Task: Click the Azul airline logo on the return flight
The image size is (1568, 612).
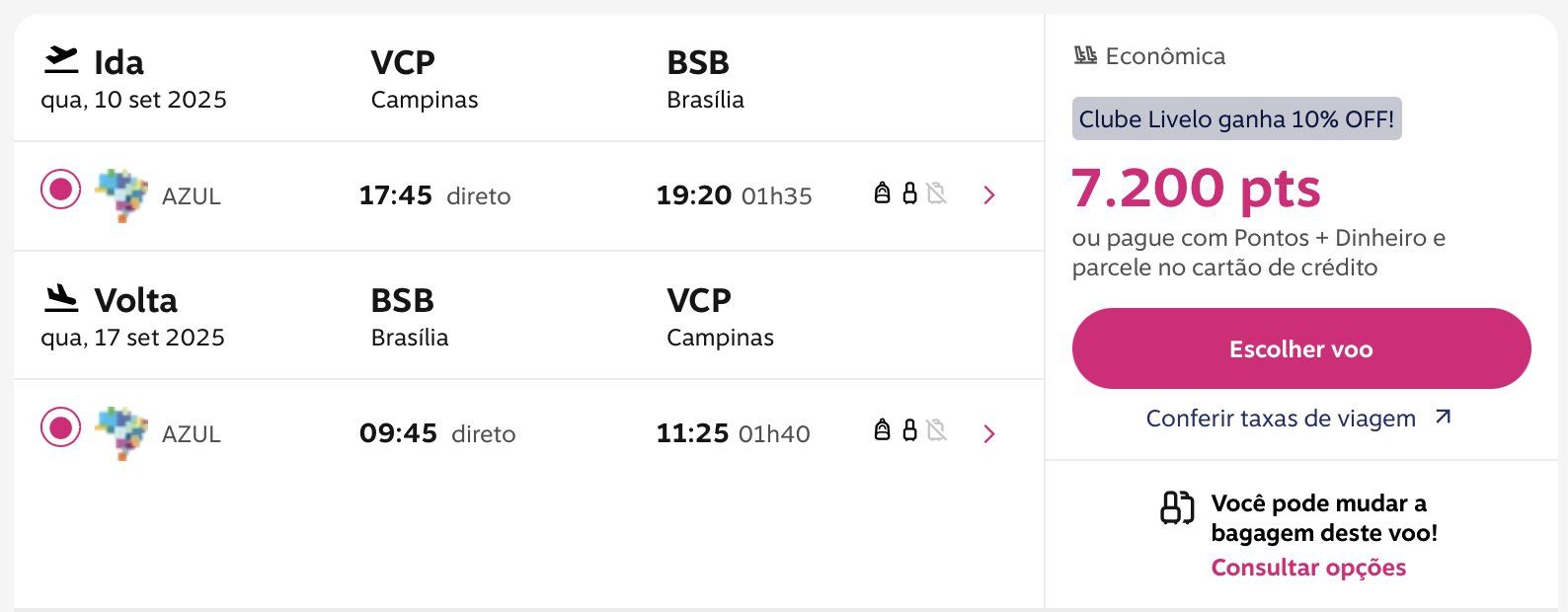Action: (x=121, y=432)
